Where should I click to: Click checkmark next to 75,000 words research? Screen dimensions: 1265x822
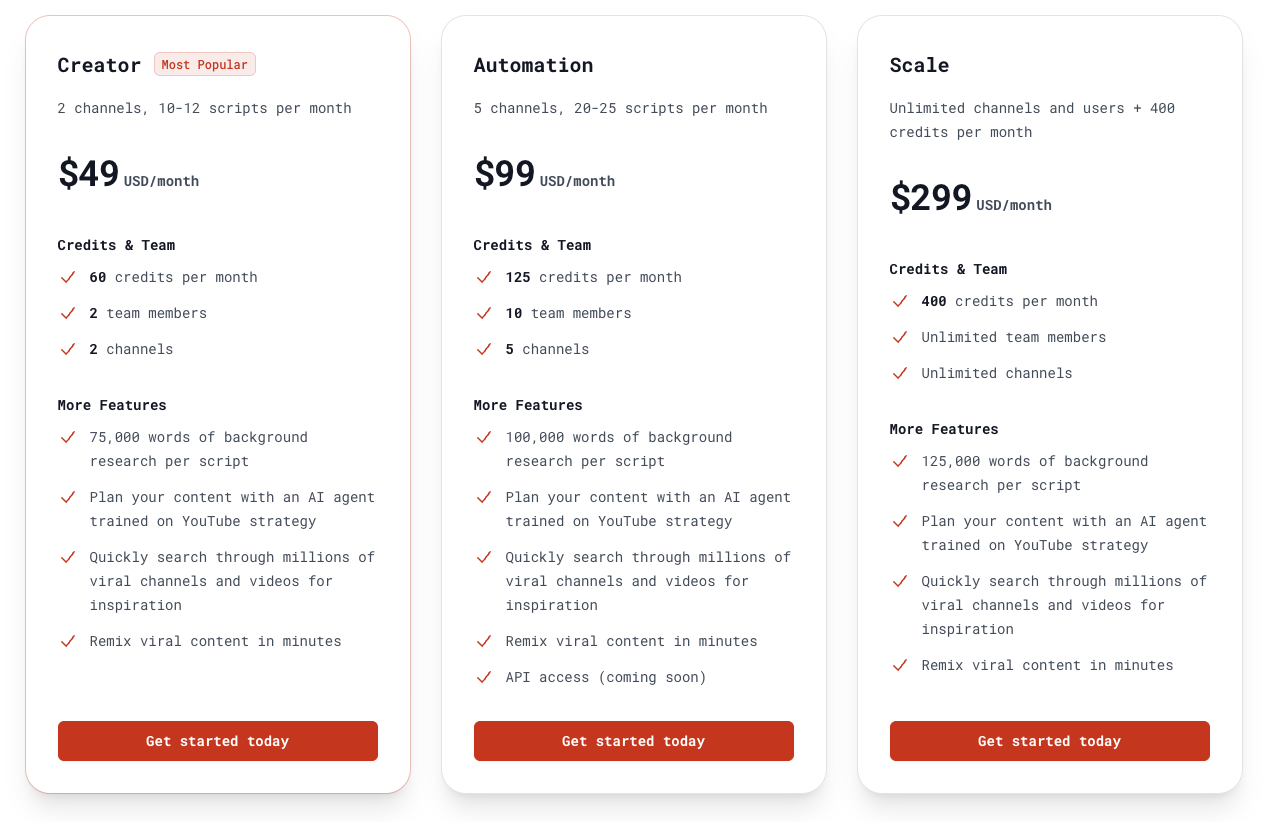coord(68,437)
